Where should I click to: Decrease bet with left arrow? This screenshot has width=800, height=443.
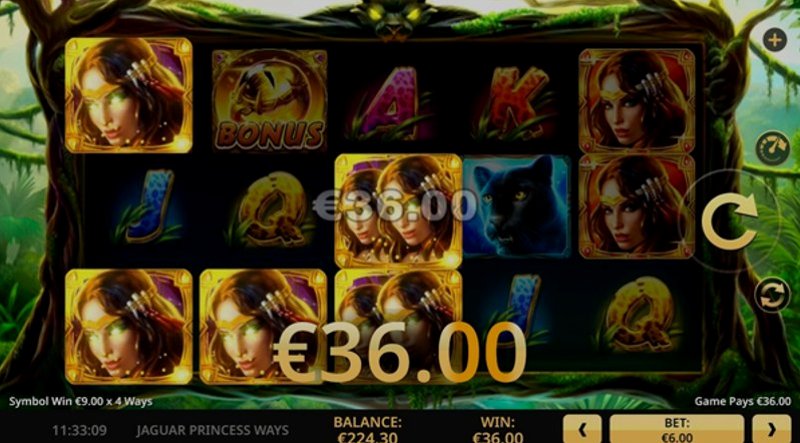click(x=582, y=429)
